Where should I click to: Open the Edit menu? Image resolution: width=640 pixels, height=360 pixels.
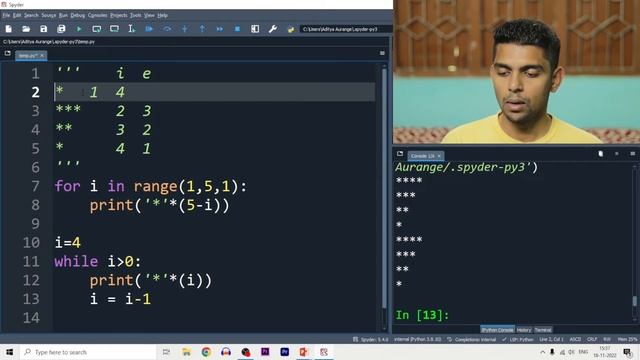pos(17,15)
